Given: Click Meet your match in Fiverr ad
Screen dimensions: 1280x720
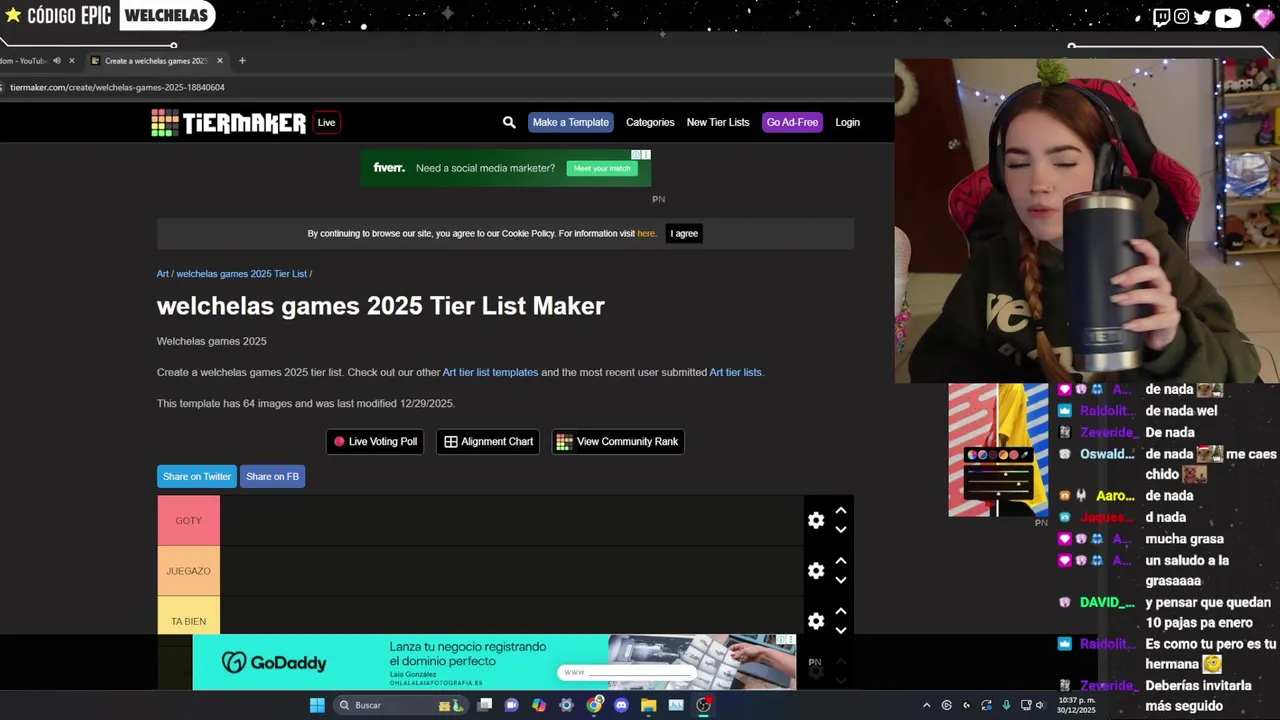Looking at the screenshot, I should coord(602,168).
